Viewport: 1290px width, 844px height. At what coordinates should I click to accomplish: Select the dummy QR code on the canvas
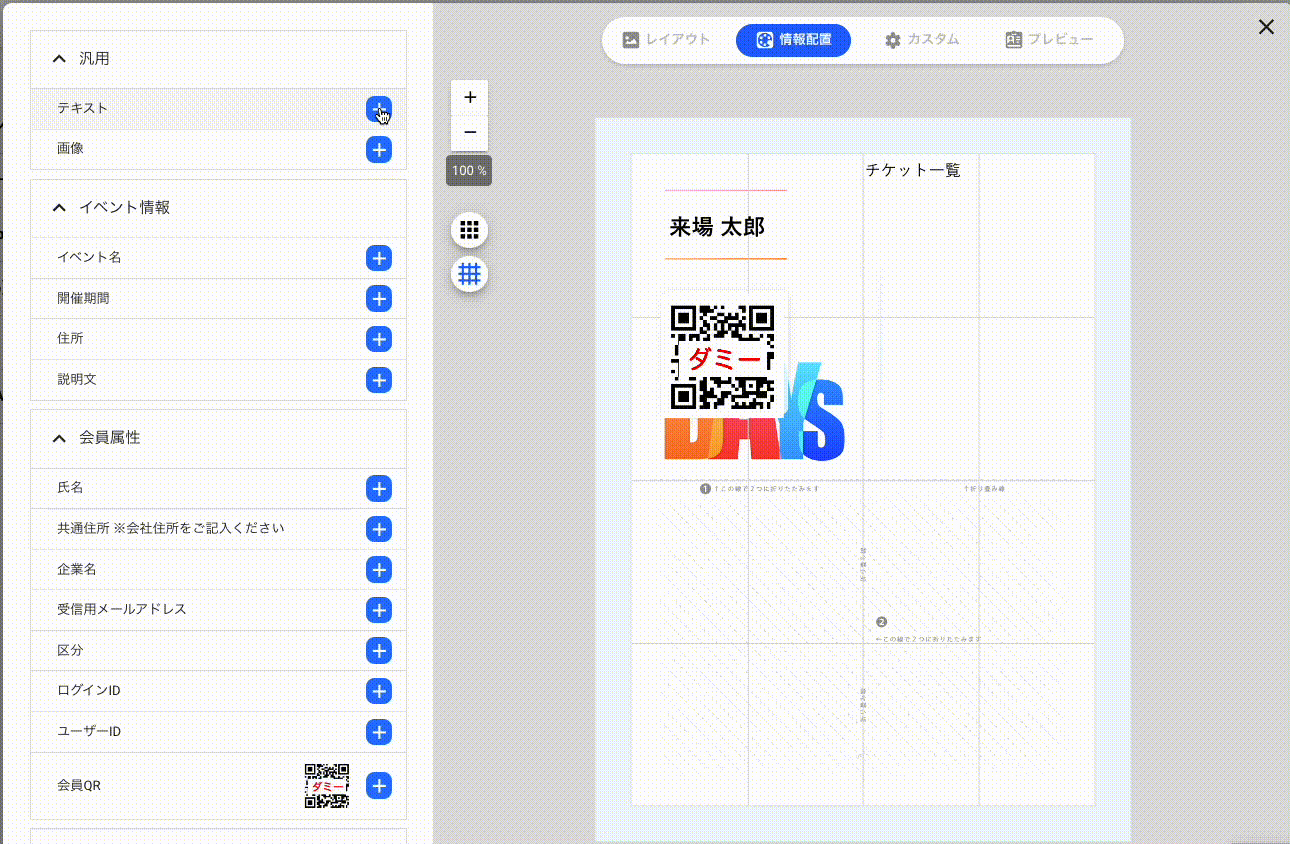(x=723, y=357)
